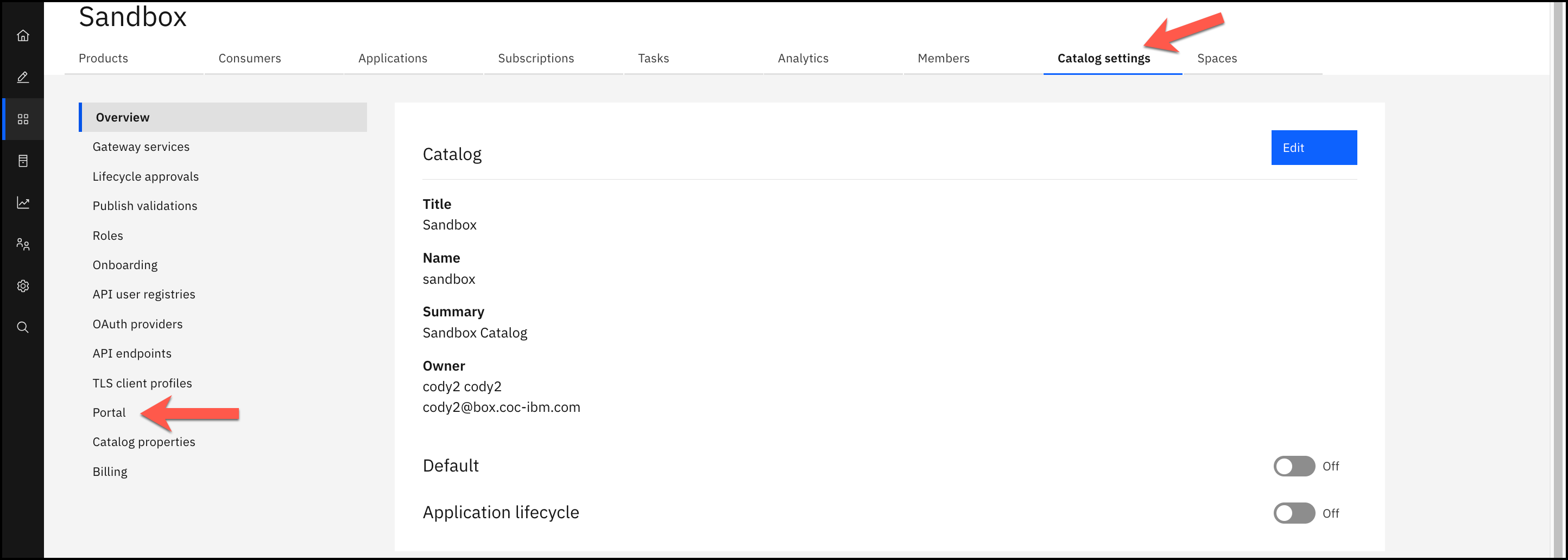Open OAuth providers settings
1568x560 pixels.
[x=137, y=323]
